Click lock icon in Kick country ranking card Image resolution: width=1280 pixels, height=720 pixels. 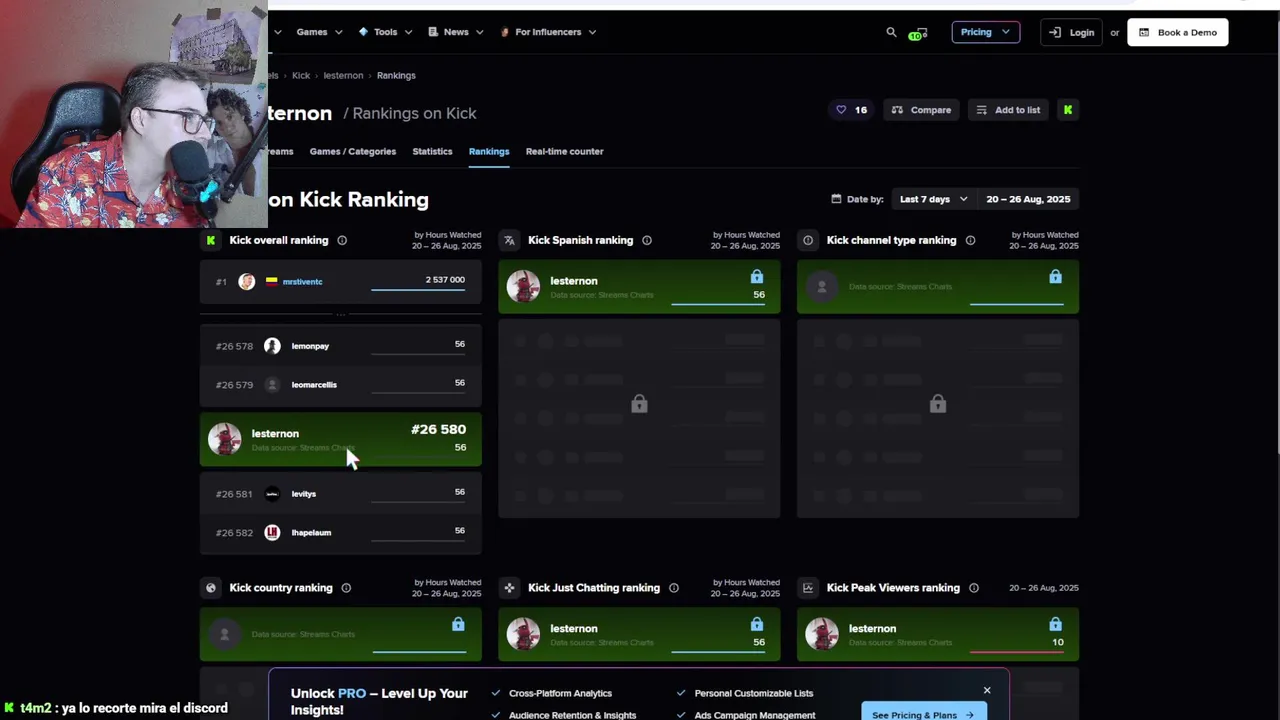coord(458,624)
